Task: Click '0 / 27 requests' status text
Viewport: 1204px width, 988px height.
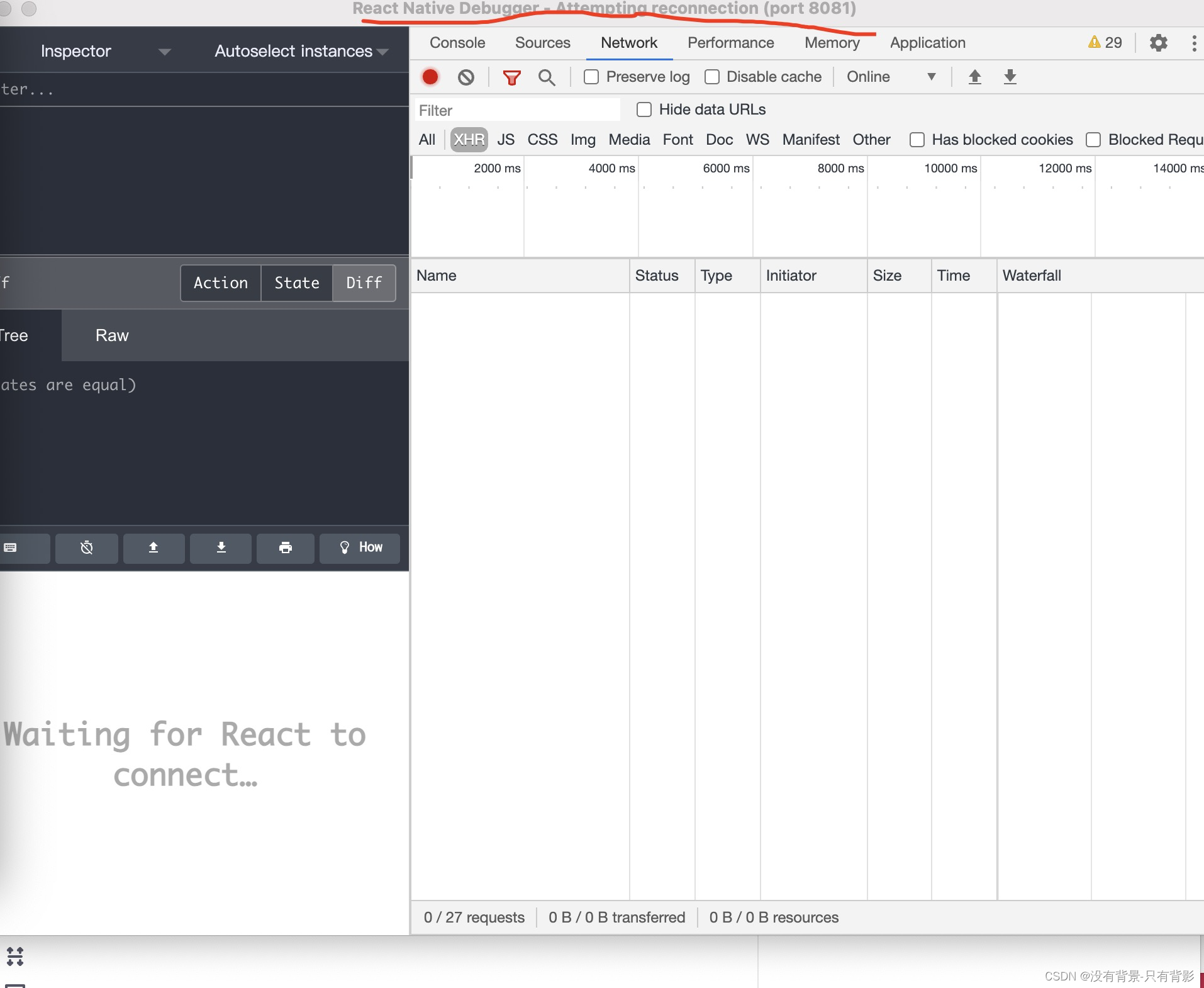Action: click(474, 918)
